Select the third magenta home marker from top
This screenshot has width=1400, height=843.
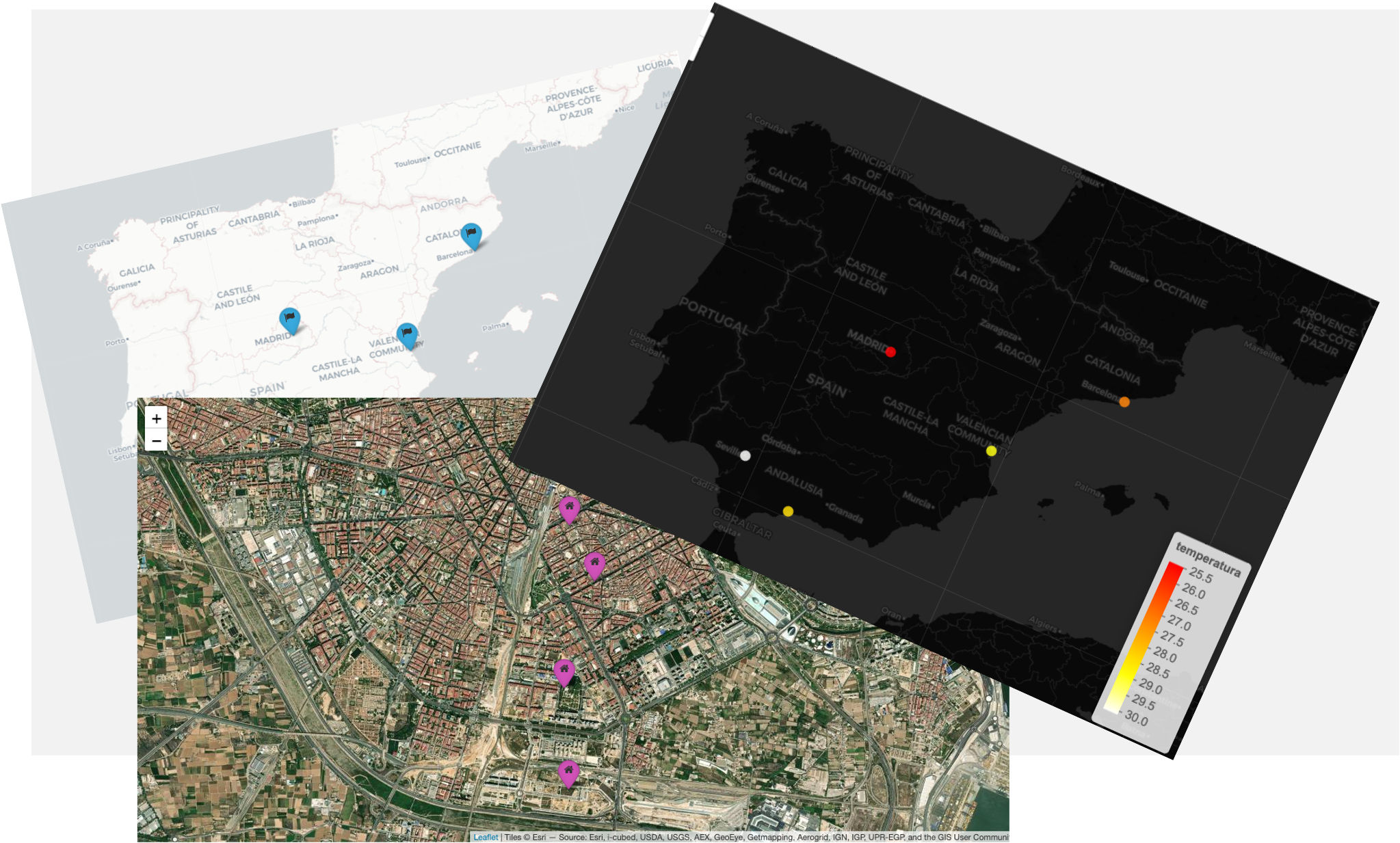point(564,673)
